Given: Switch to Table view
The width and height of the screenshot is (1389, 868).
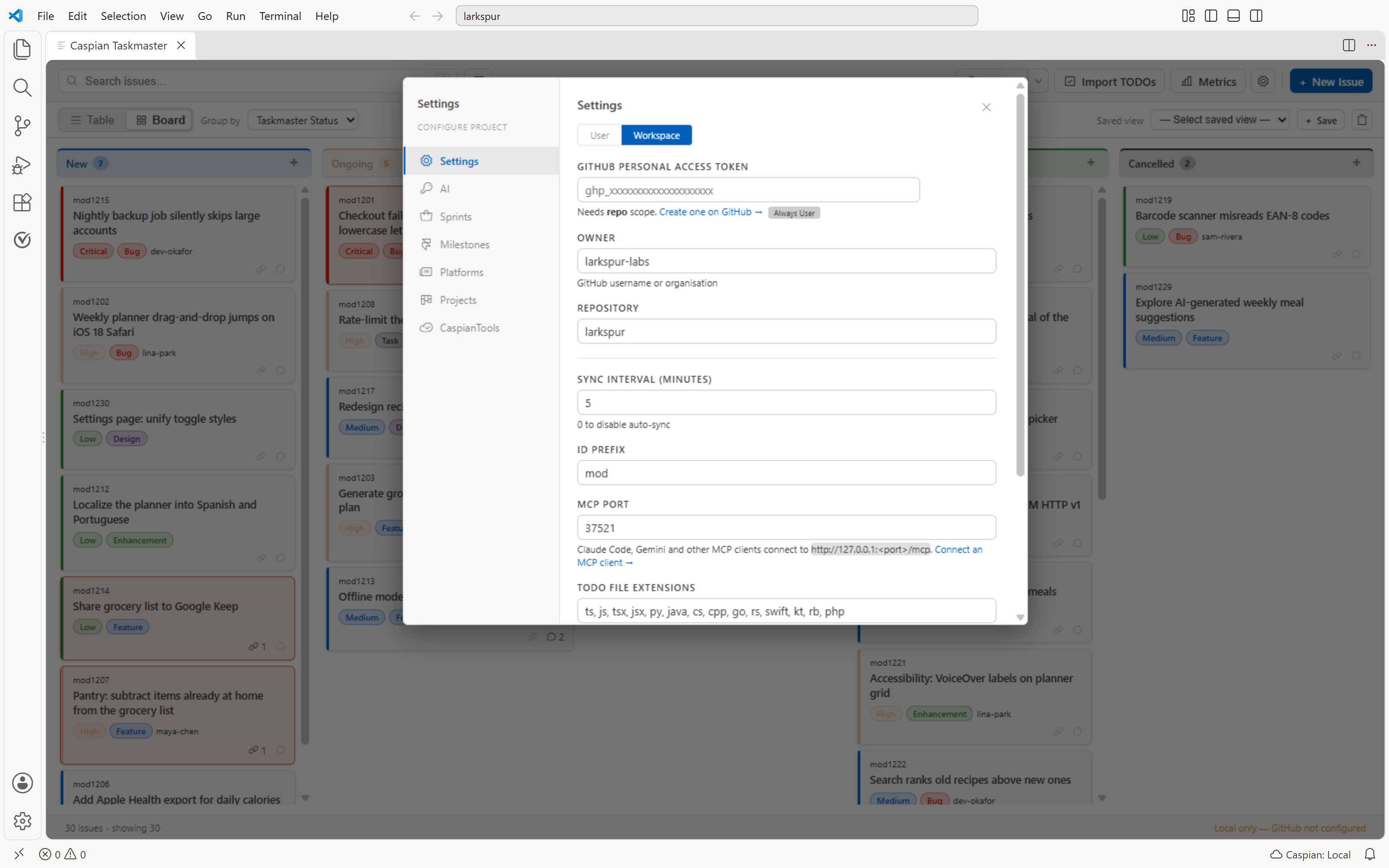Looking at the screenshot, I should (x=92, y=120).
